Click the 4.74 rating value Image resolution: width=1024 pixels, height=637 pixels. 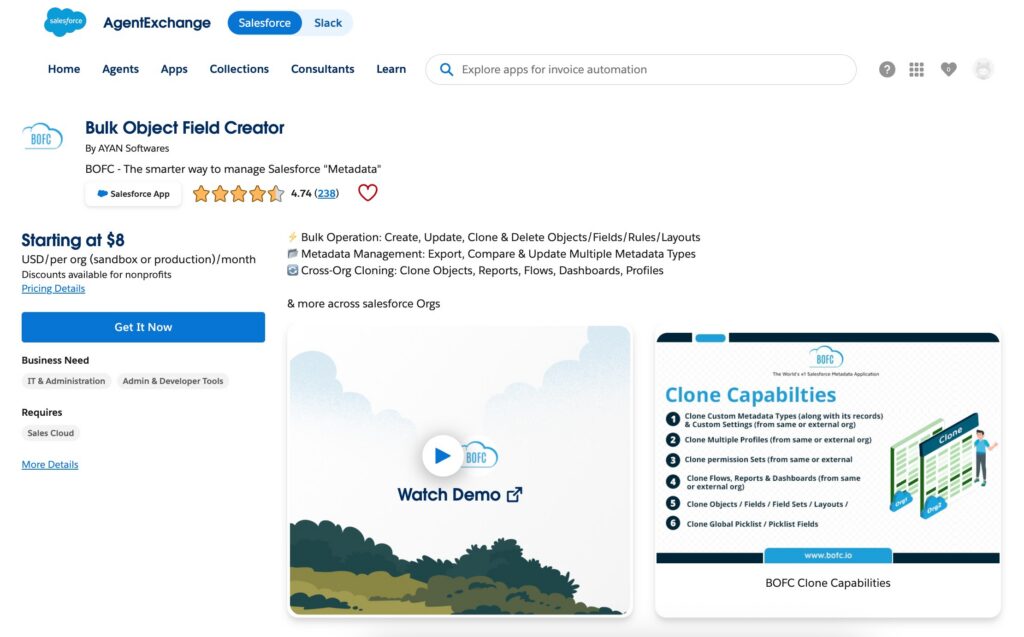click(x=301, y=193)
